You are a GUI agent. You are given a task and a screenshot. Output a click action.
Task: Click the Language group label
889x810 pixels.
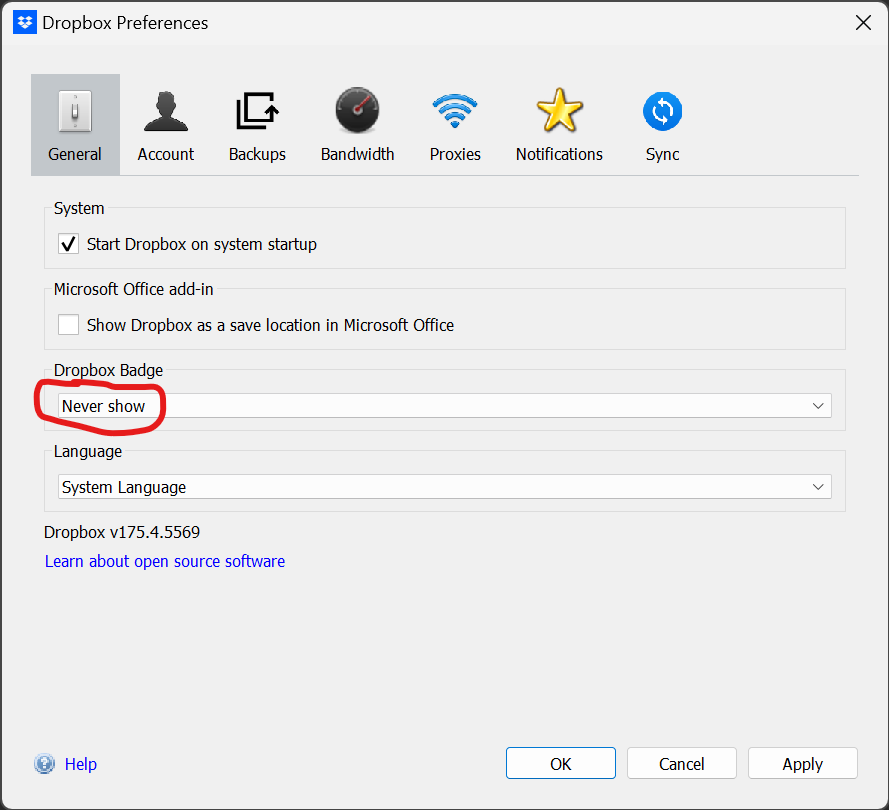[x=88, y=451]
